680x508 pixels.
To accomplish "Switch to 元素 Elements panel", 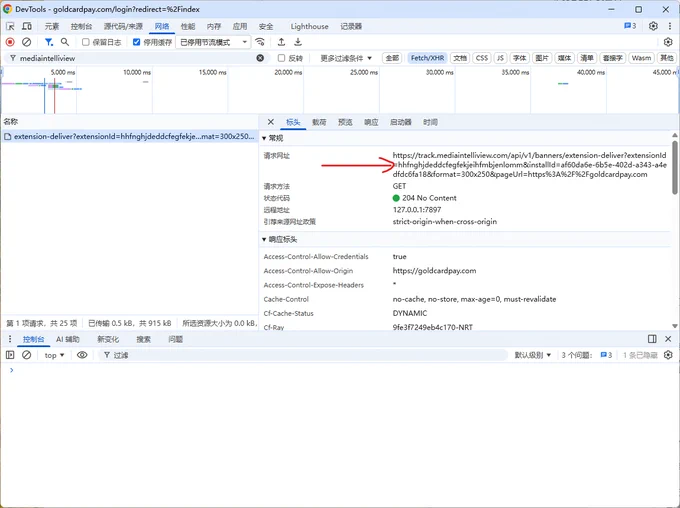I will tap(52, 26).
